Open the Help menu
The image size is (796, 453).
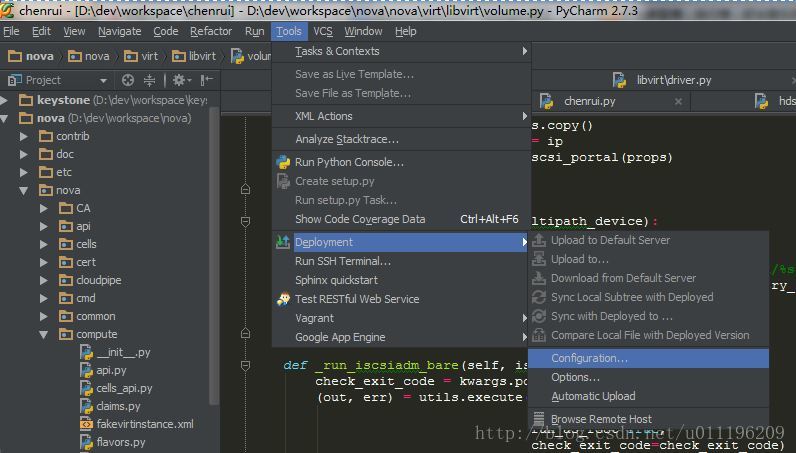point(406,31)
